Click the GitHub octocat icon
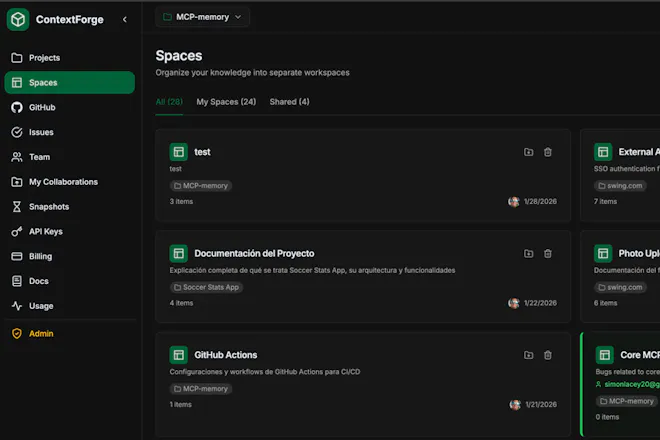 [x=17, y=107]
